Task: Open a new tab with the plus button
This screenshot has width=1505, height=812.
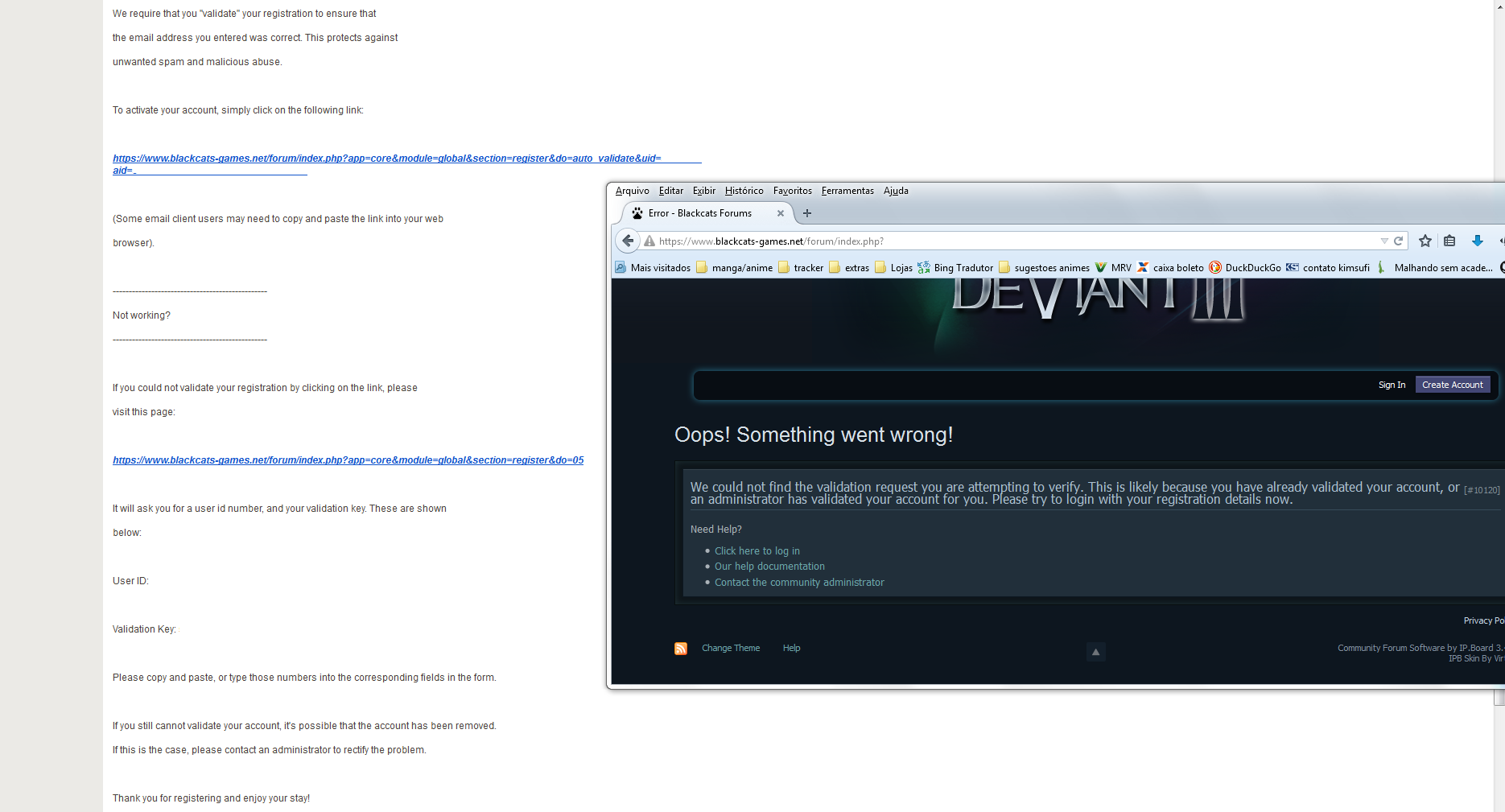Action: 807,213
